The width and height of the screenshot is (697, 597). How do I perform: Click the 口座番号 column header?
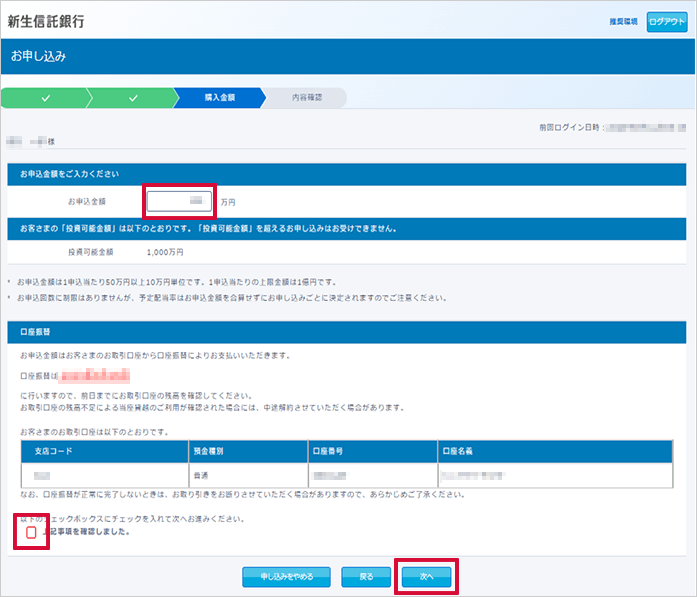(x=330, y=452)
